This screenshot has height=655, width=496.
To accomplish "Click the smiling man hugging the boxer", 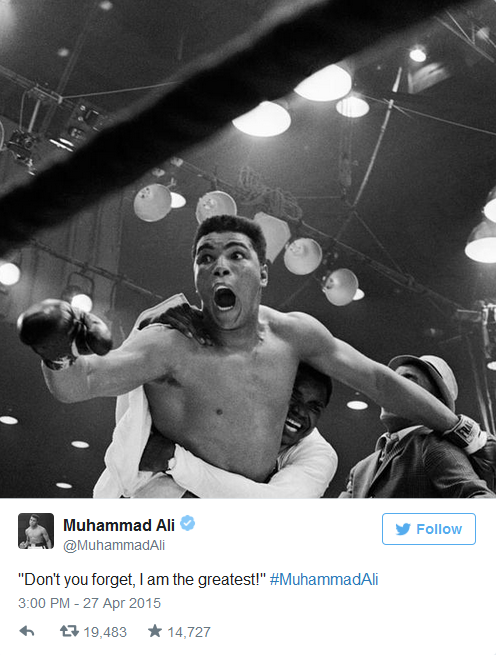I will coord(305,405).
